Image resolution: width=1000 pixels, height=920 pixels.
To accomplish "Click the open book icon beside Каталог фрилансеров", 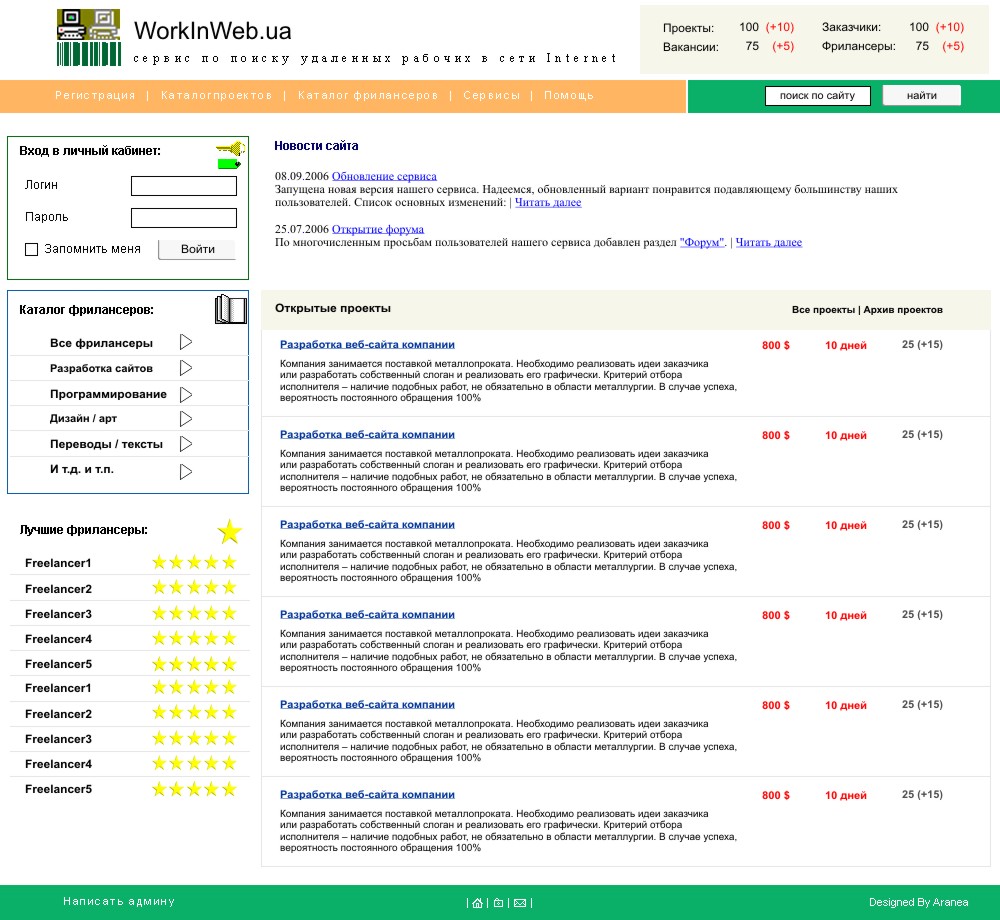I will point(231,309).
